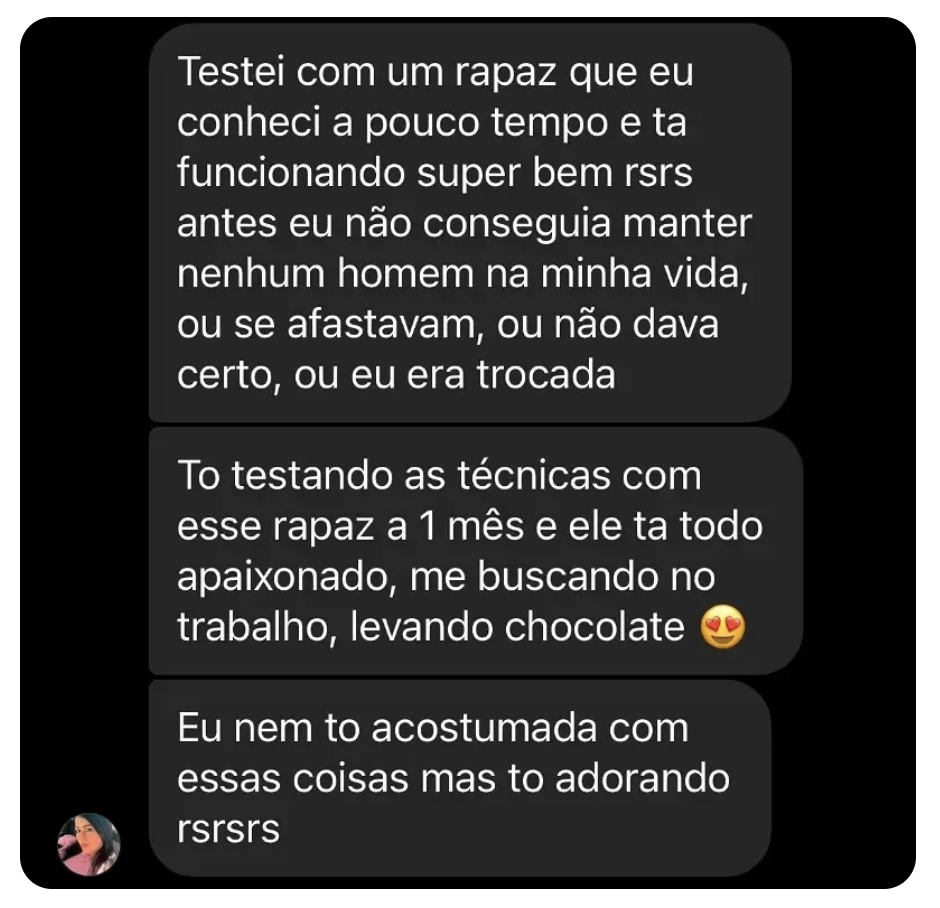Click the line "nenhum homem na minha vida,"
The image size is (940, 908).
[463, 275]
